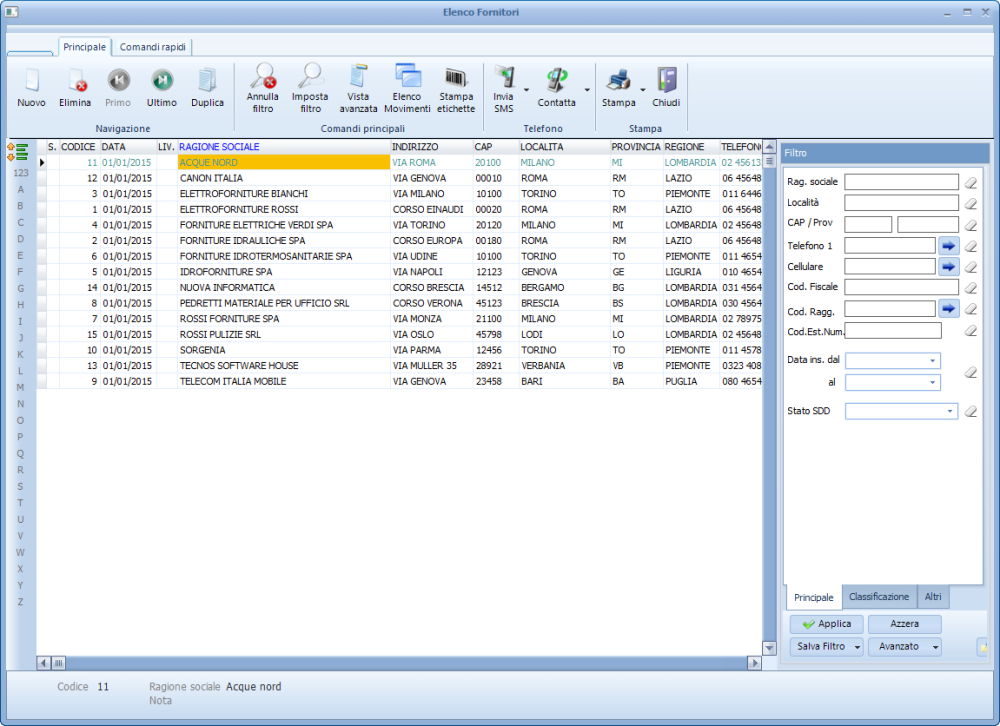Viewport: 1000px width, 726px height.
Task: Expand the Invia SMS dropdown arrow
Action: tap(526, 90)
